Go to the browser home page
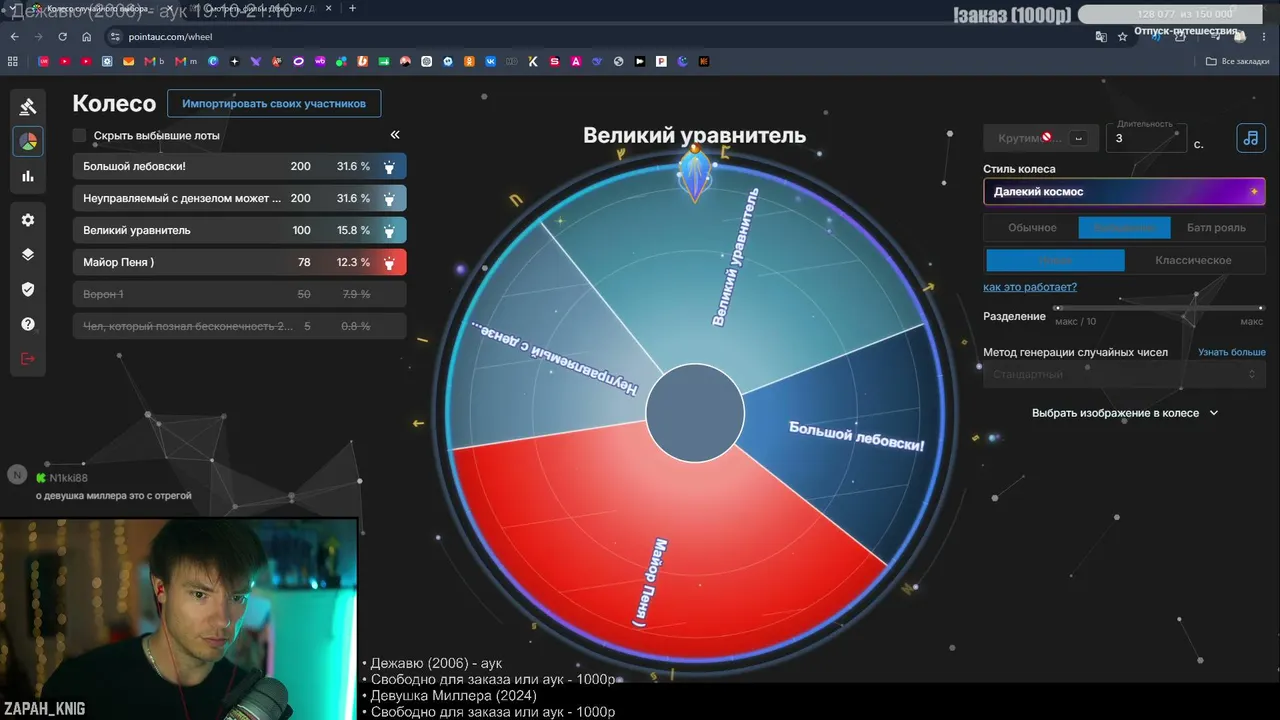 pyautogui.click(x=87, y=36)
